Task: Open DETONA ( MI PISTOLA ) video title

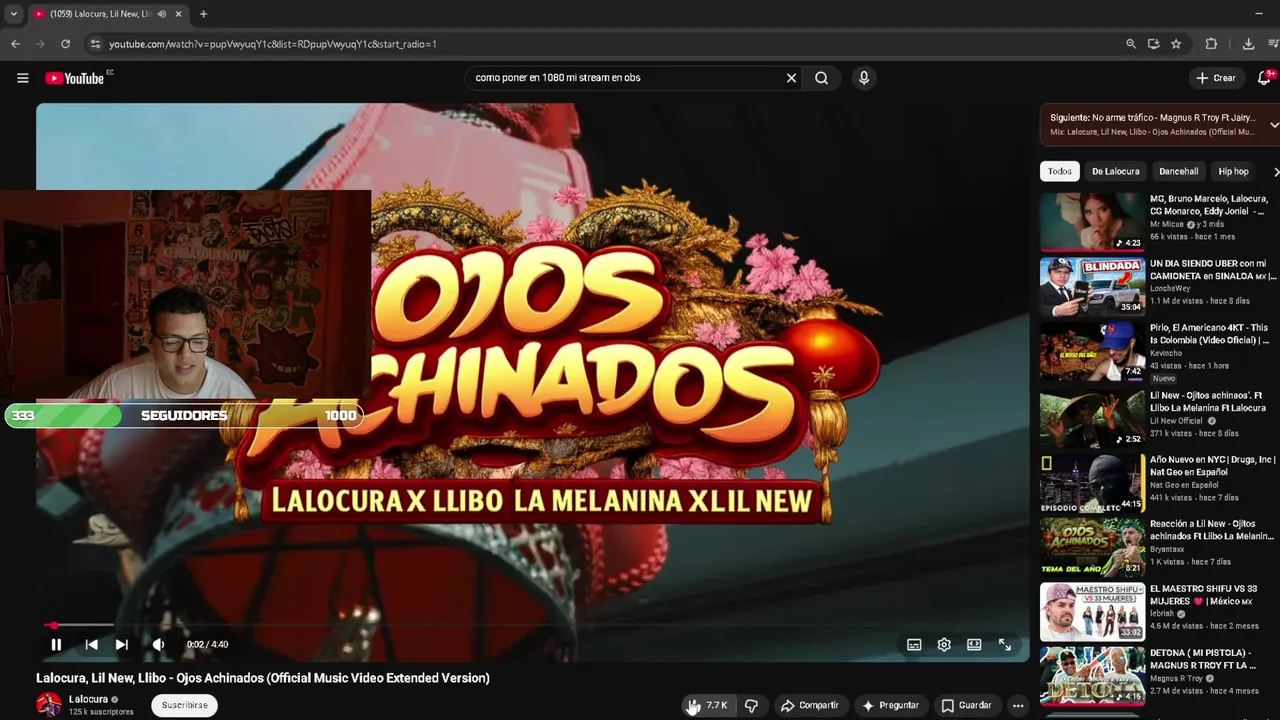Action: click(1203, 659)
